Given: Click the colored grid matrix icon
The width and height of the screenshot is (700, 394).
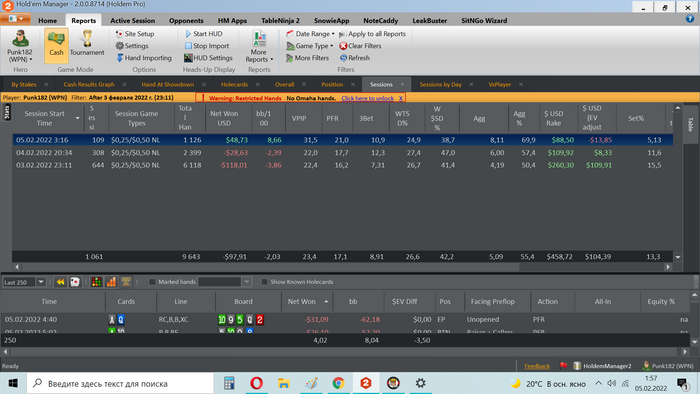Looking at the screenshot, I should click(96, 282).
